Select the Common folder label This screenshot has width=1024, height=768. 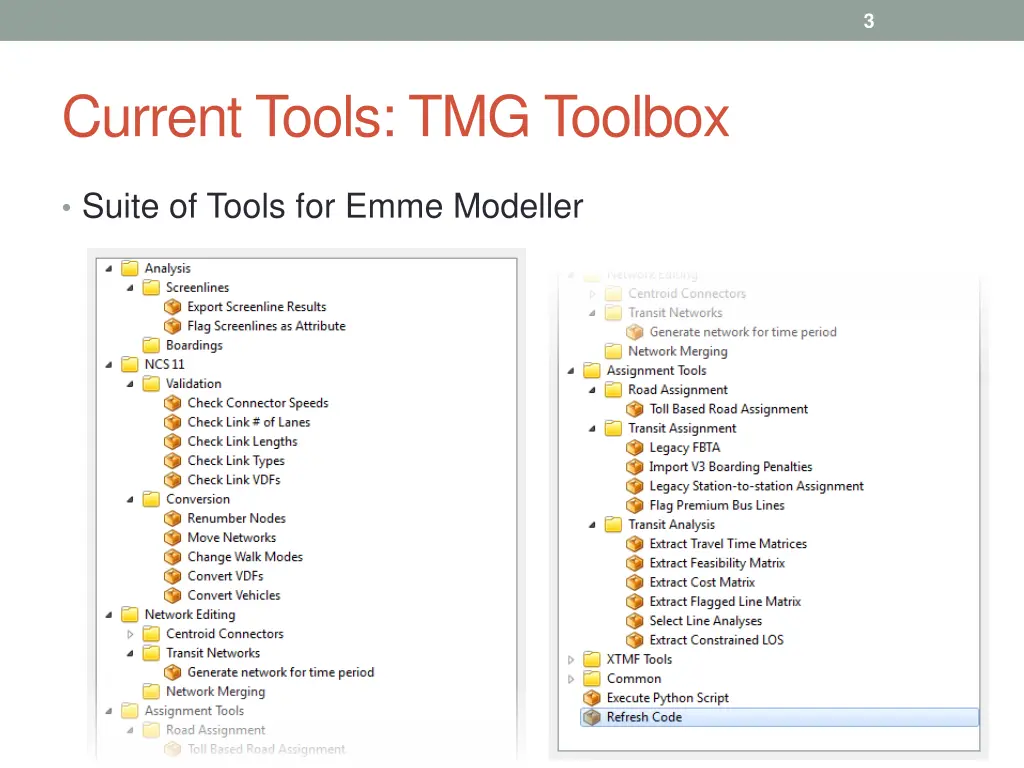click(633, 679)
